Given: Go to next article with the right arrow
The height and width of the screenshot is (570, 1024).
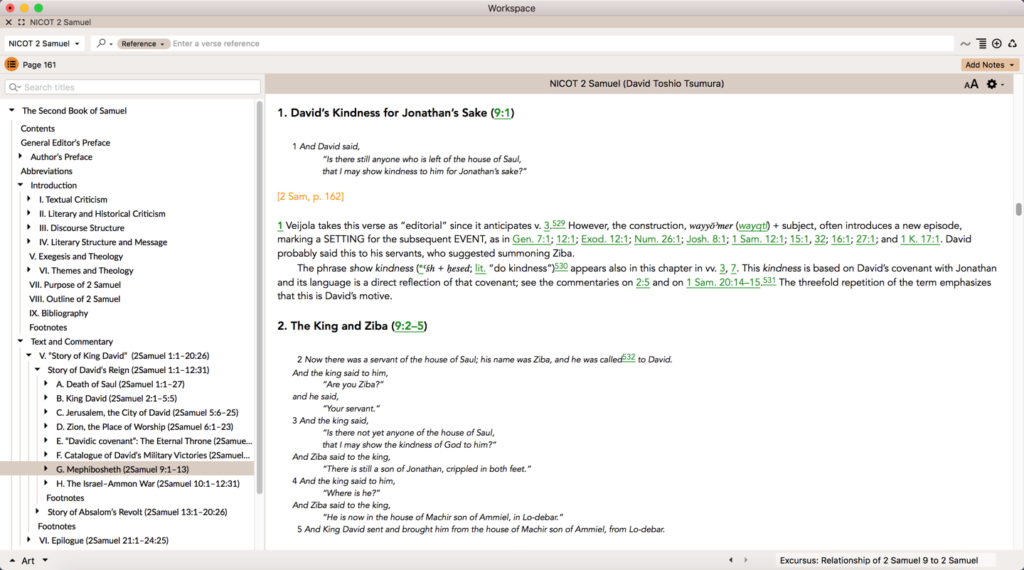Looking at the screenshot, I should pyautogui.click(x=746, y=560).
